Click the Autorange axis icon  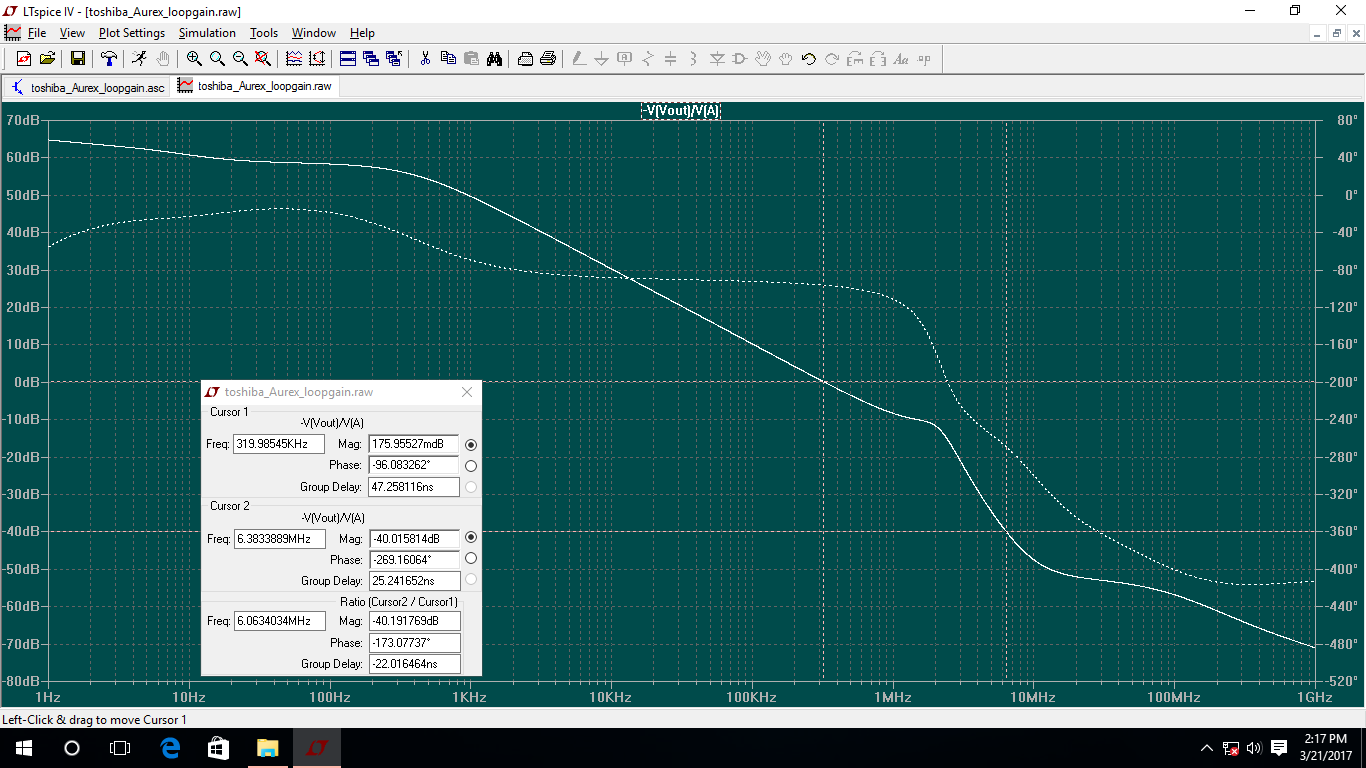click(x=317, y=59)
